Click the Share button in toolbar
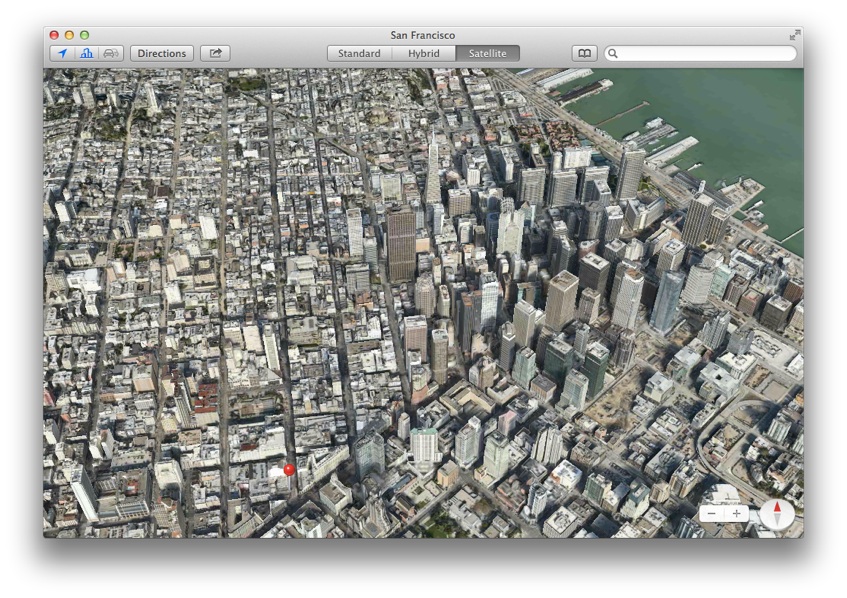847x598 pixels. [x=215, y=53]
